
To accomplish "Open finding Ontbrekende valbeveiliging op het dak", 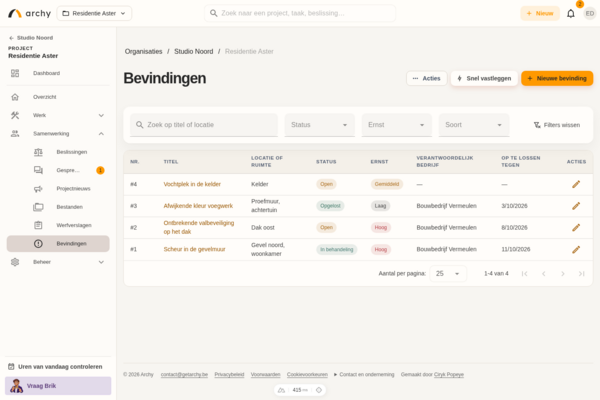I will 199,227.
